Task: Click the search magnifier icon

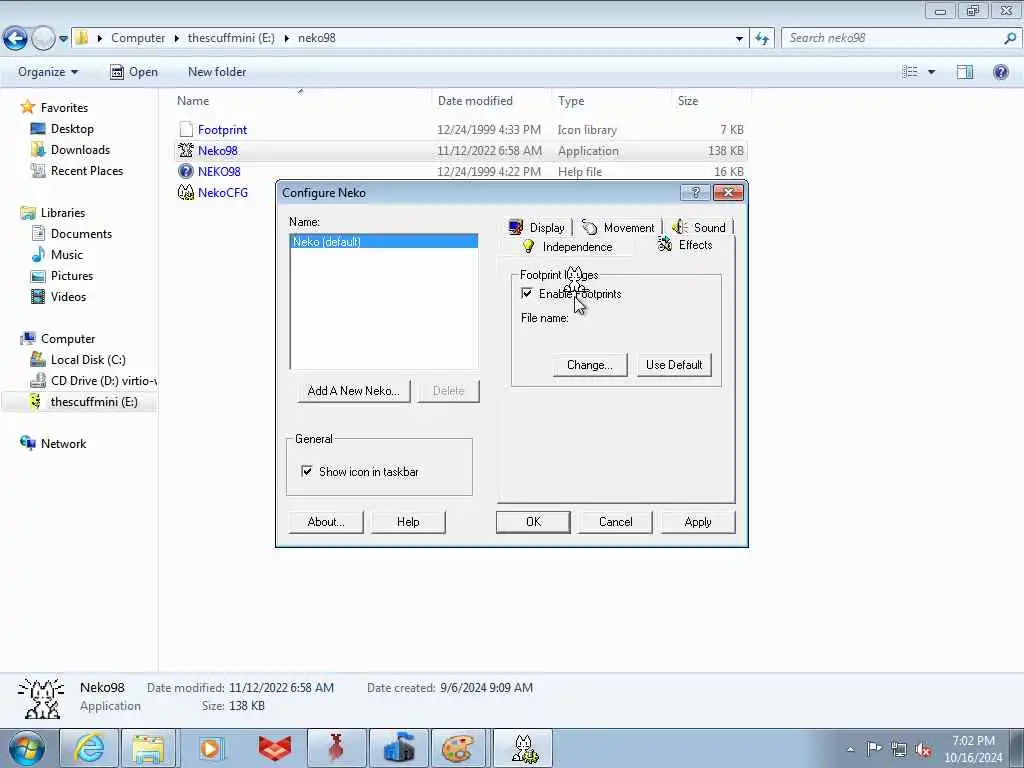Action: point(1010,39)
